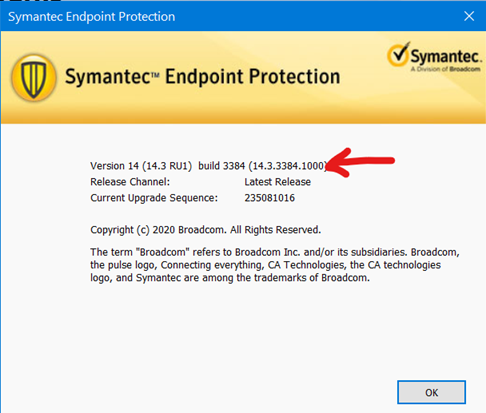The image size is (486, 413).
Task: Click the 'Current Upgrade Sequence:' label
Action: (154, 198)
